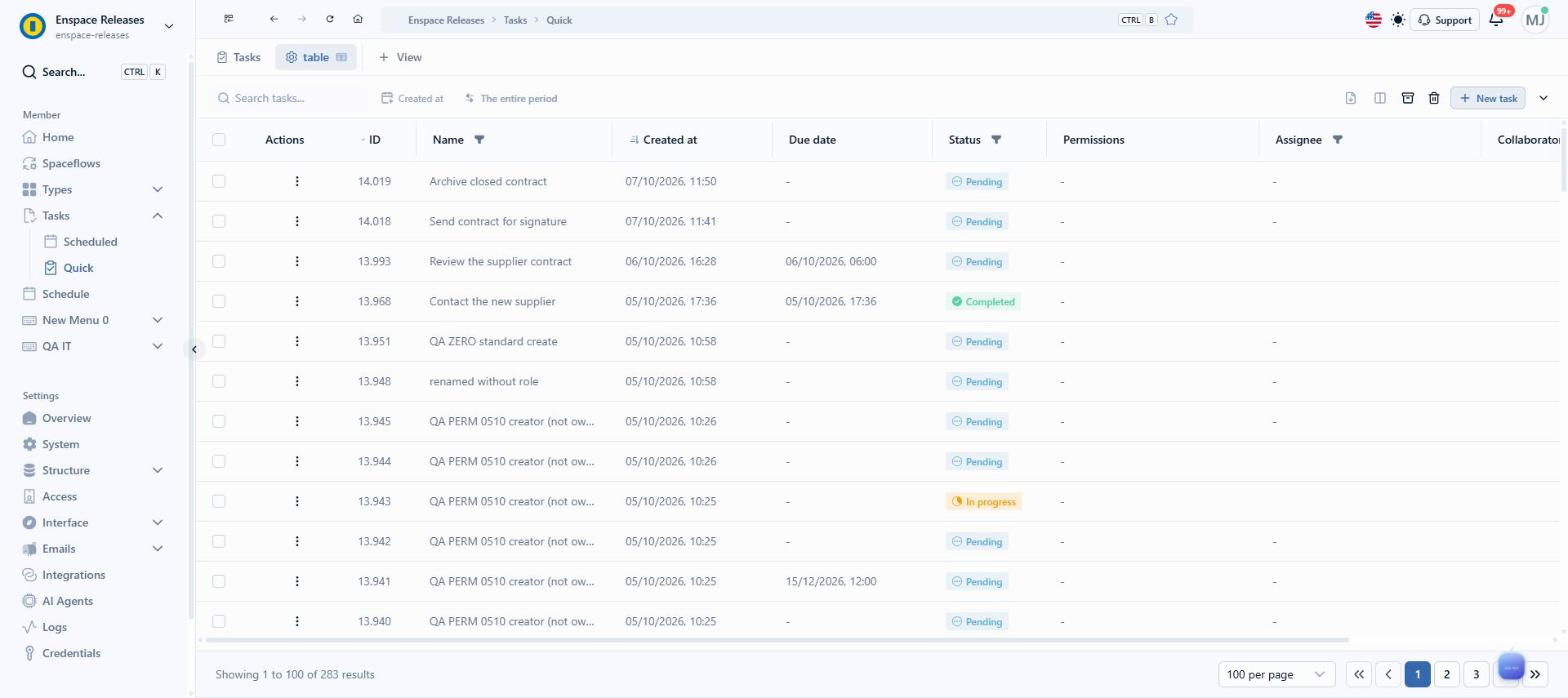The height and width of the screenshot is (698, 1568).
Task: Open the In progress status badge
Action: click(983, 501)
